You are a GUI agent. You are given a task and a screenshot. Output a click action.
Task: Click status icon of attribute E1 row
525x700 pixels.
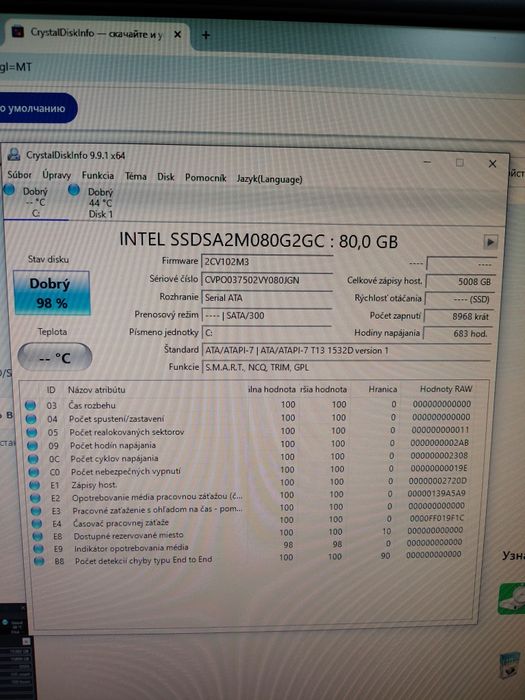tap(35, 485)
